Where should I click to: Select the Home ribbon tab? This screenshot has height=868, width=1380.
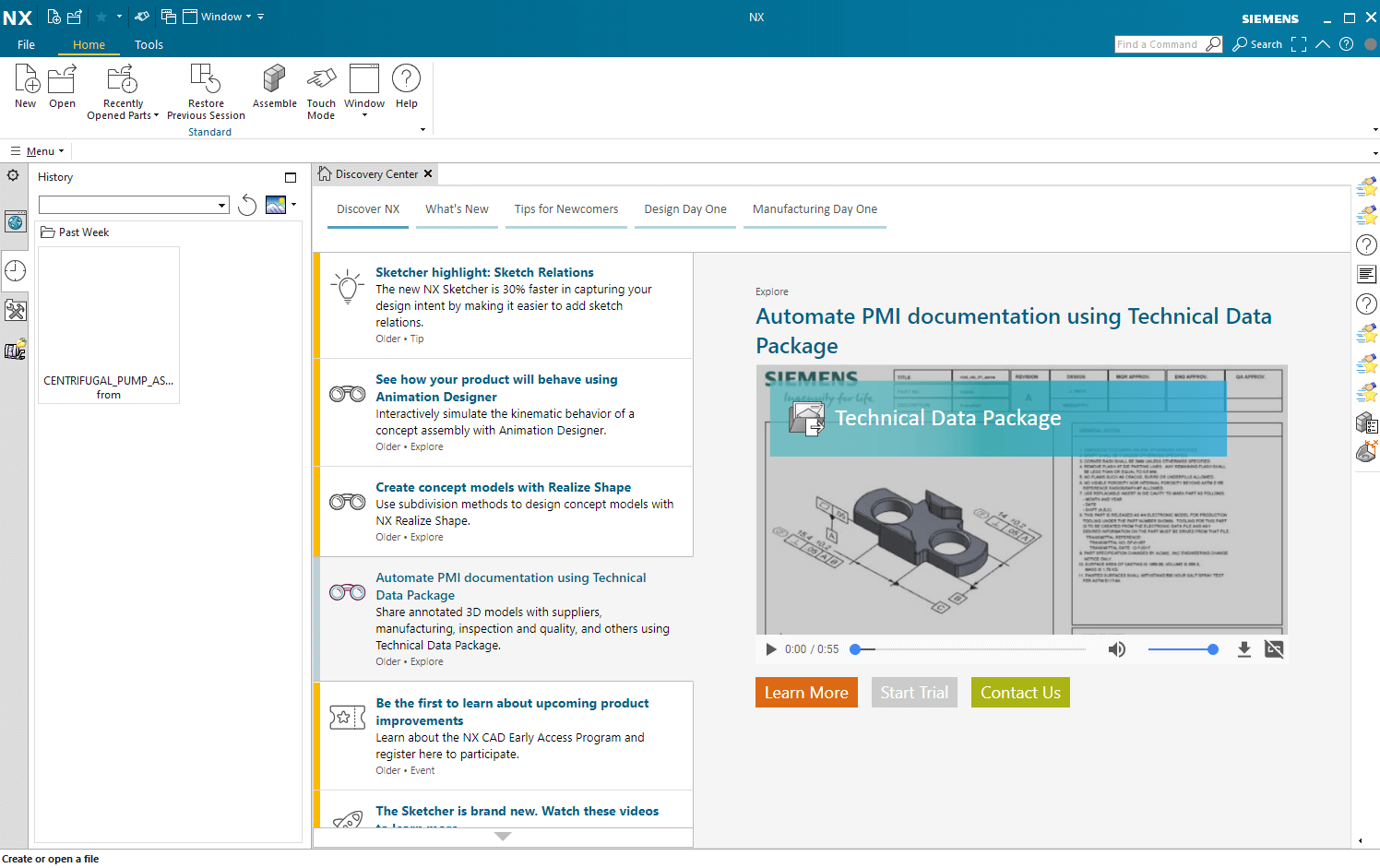89,44
